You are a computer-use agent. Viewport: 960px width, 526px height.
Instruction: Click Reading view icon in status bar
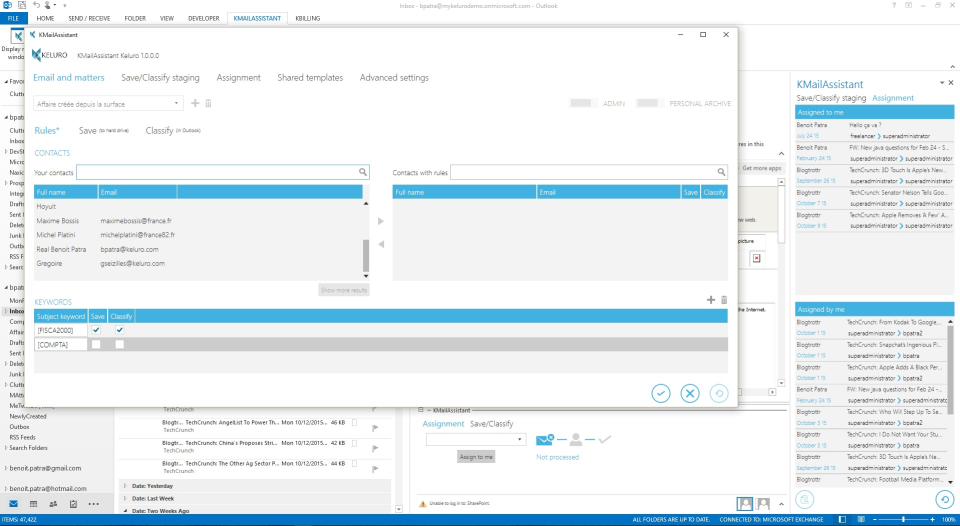[x=861, y=520]
